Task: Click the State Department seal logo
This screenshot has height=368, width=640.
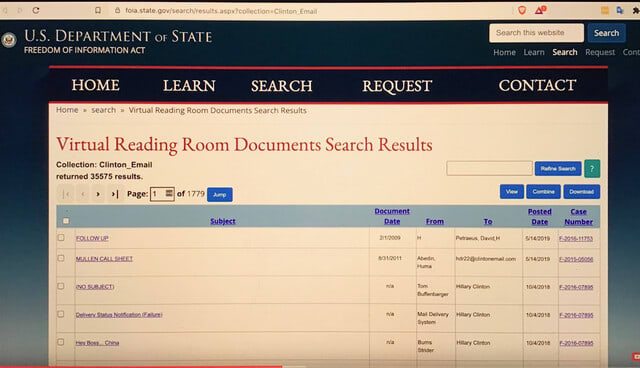Action: click(x=9, y=40)
